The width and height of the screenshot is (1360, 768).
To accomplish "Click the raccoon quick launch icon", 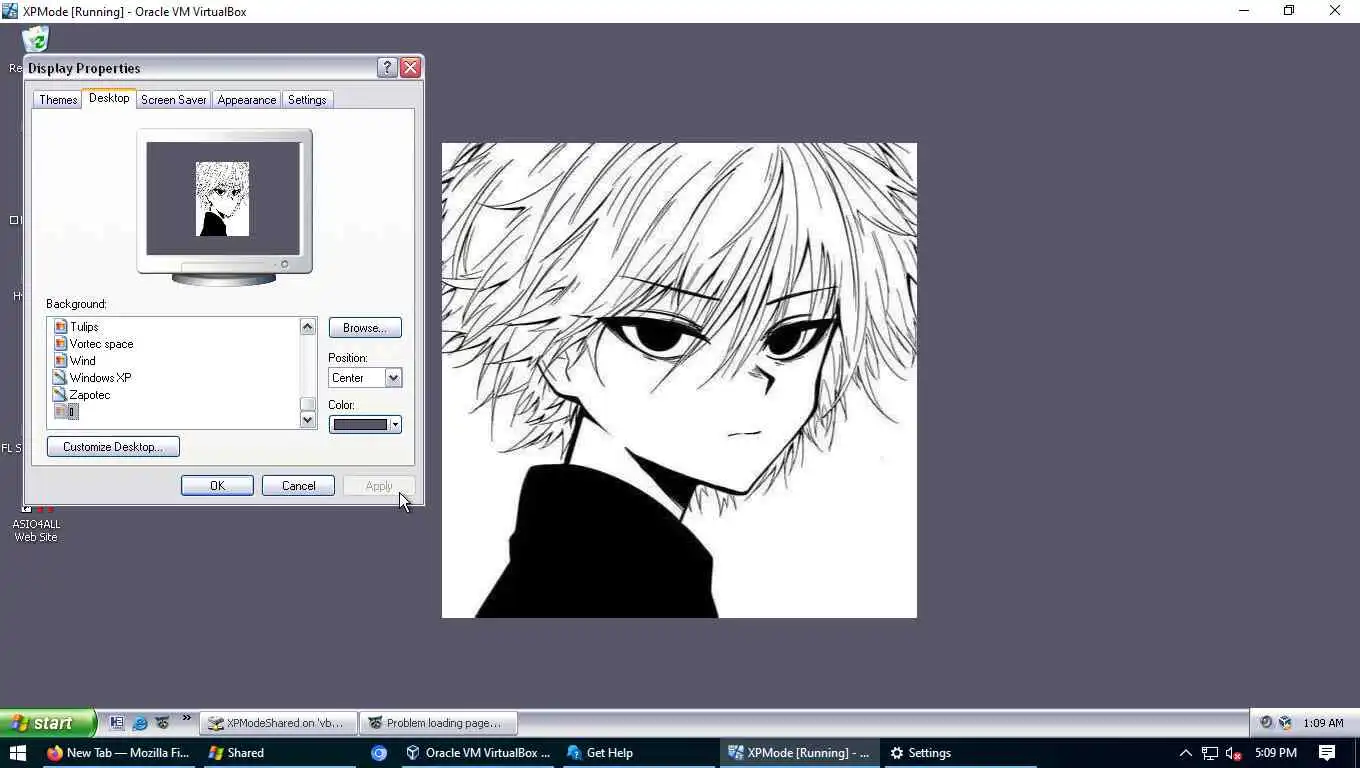I will tap(162, 722).
